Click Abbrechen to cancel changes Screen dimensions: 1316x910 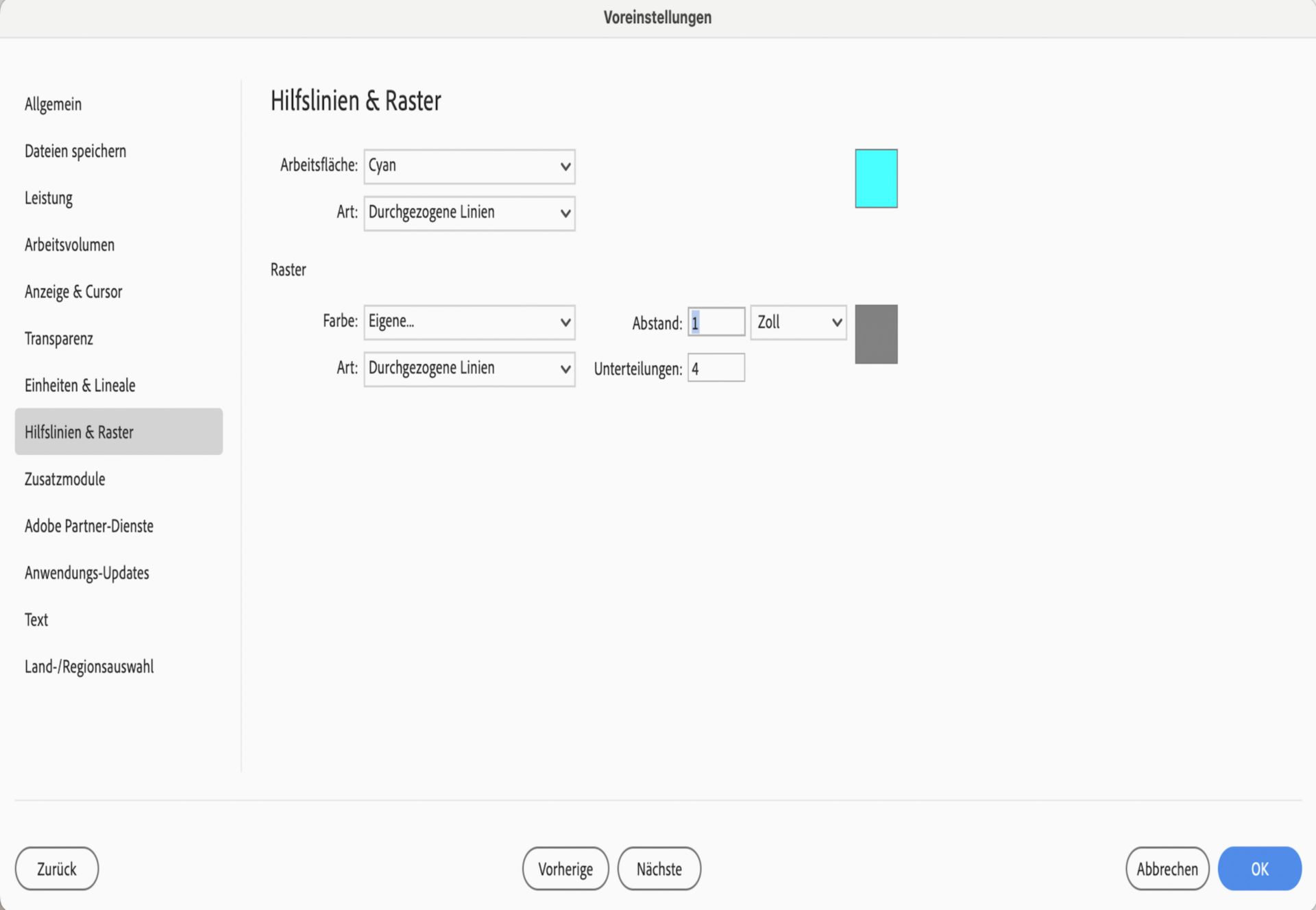1167,868
